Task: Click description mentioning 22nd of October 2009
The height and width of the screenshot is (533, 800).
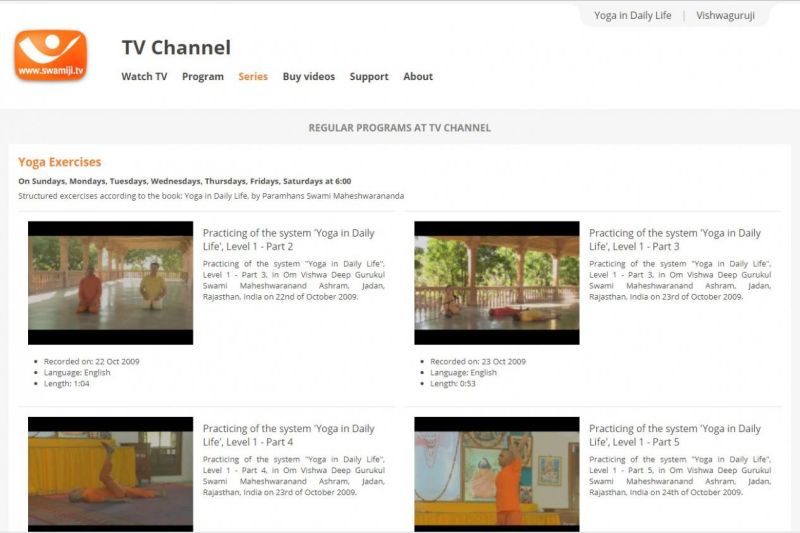Action: click(x=294, y=280)
